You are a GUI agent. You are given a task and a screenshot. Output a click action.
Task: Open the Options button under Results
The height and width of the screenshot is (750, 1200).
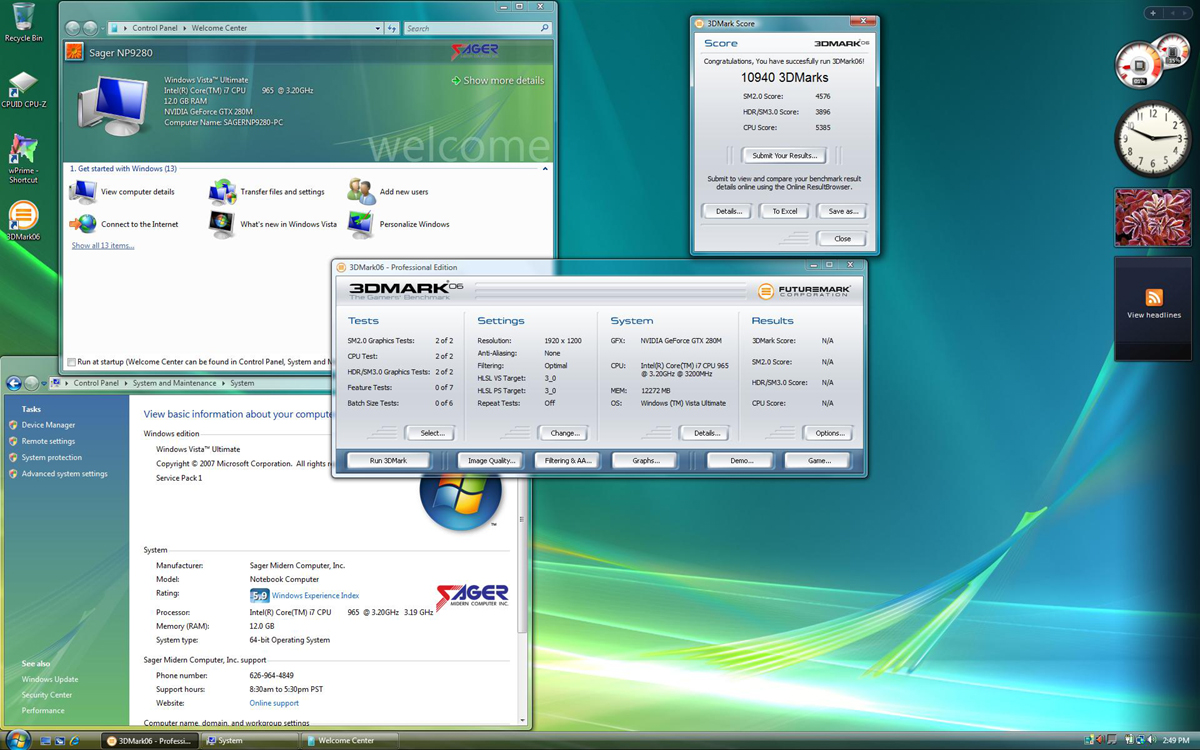point(829,433)
